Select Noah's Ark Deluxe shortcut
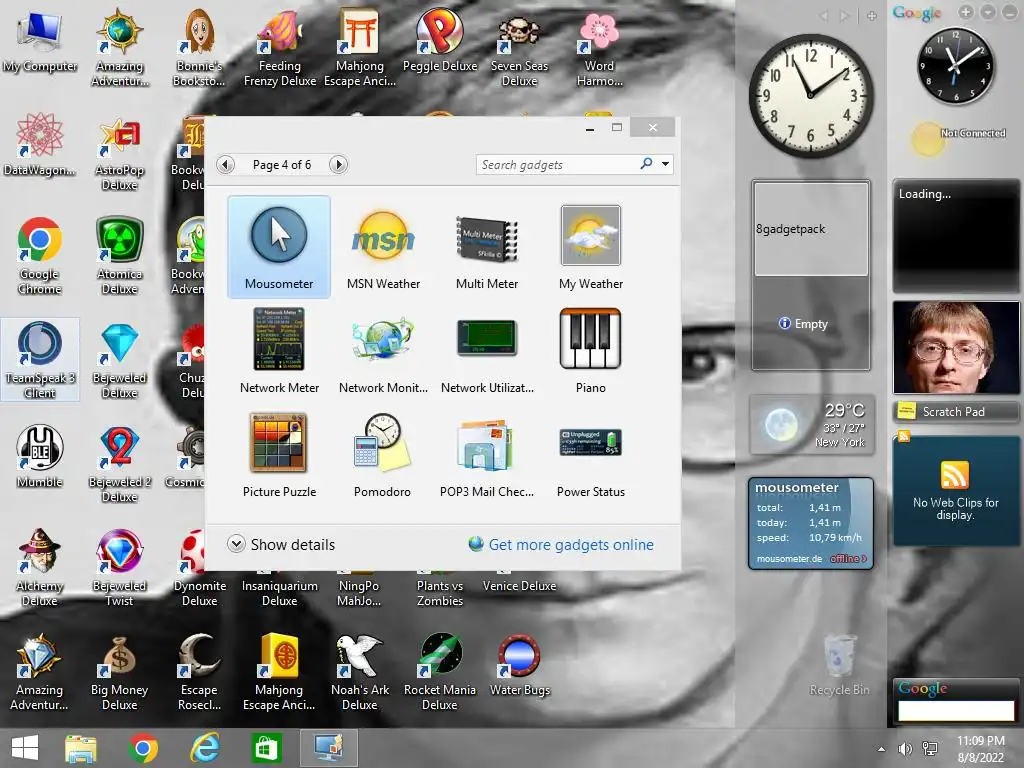1024x768 pixels. 360,673
